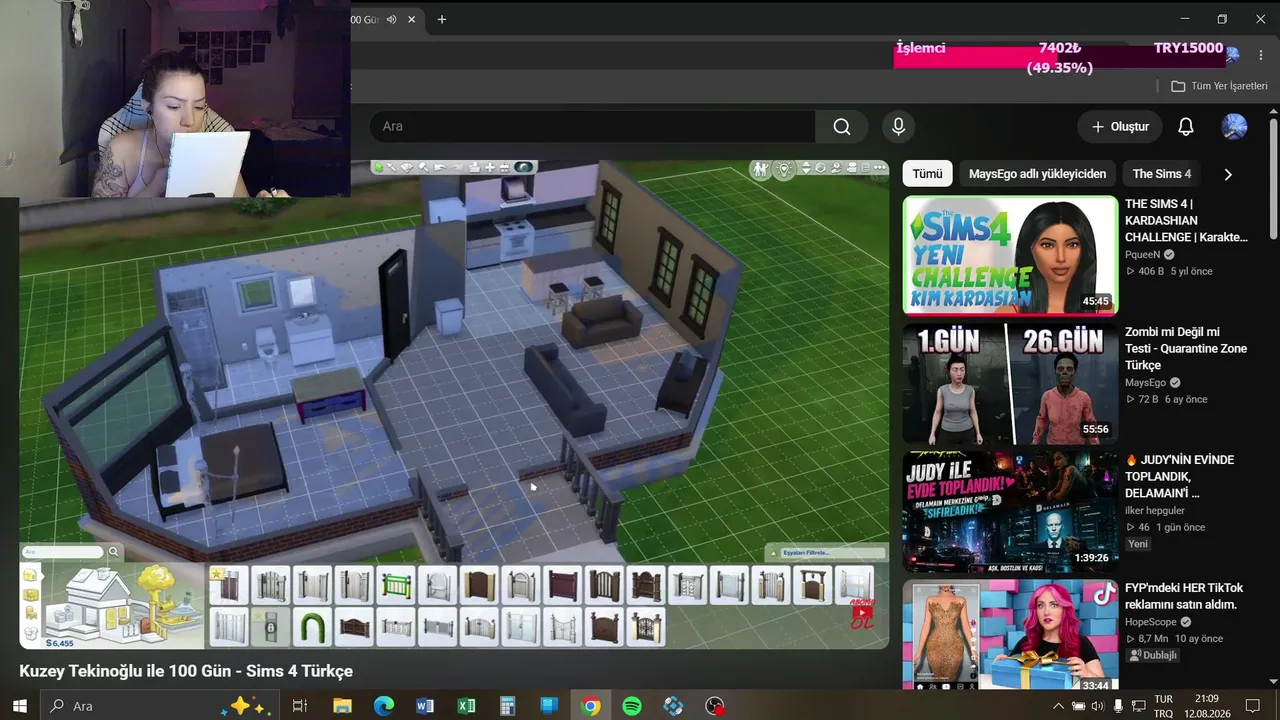Go to PqueeN channel
1280x720 pixels.
1145,255
